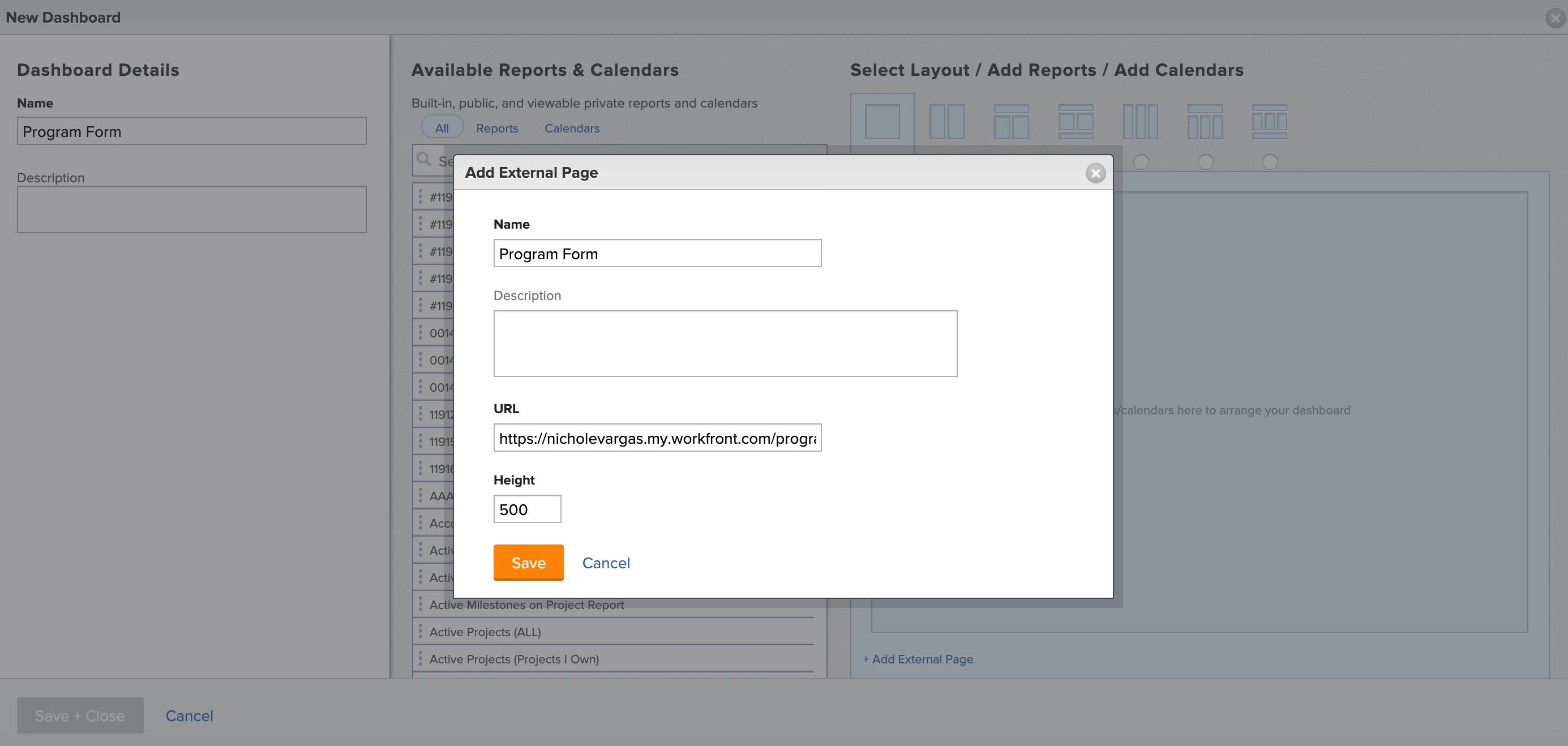Select the three-column layout icon

[x=1140, y=121]
